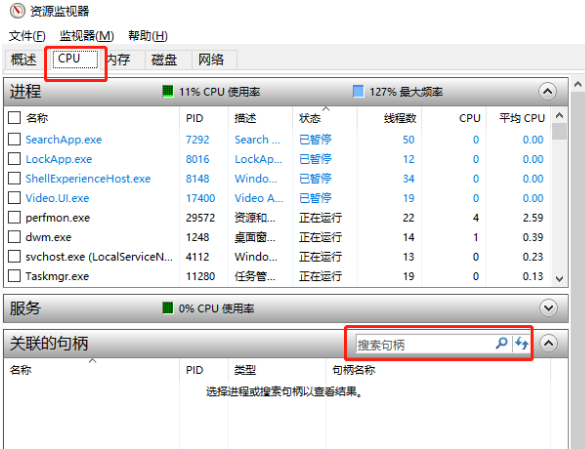Viewport: 585px width, 449px height.
Task: Sort processes by the 描述 column header
Action: (x=245, y=118)
